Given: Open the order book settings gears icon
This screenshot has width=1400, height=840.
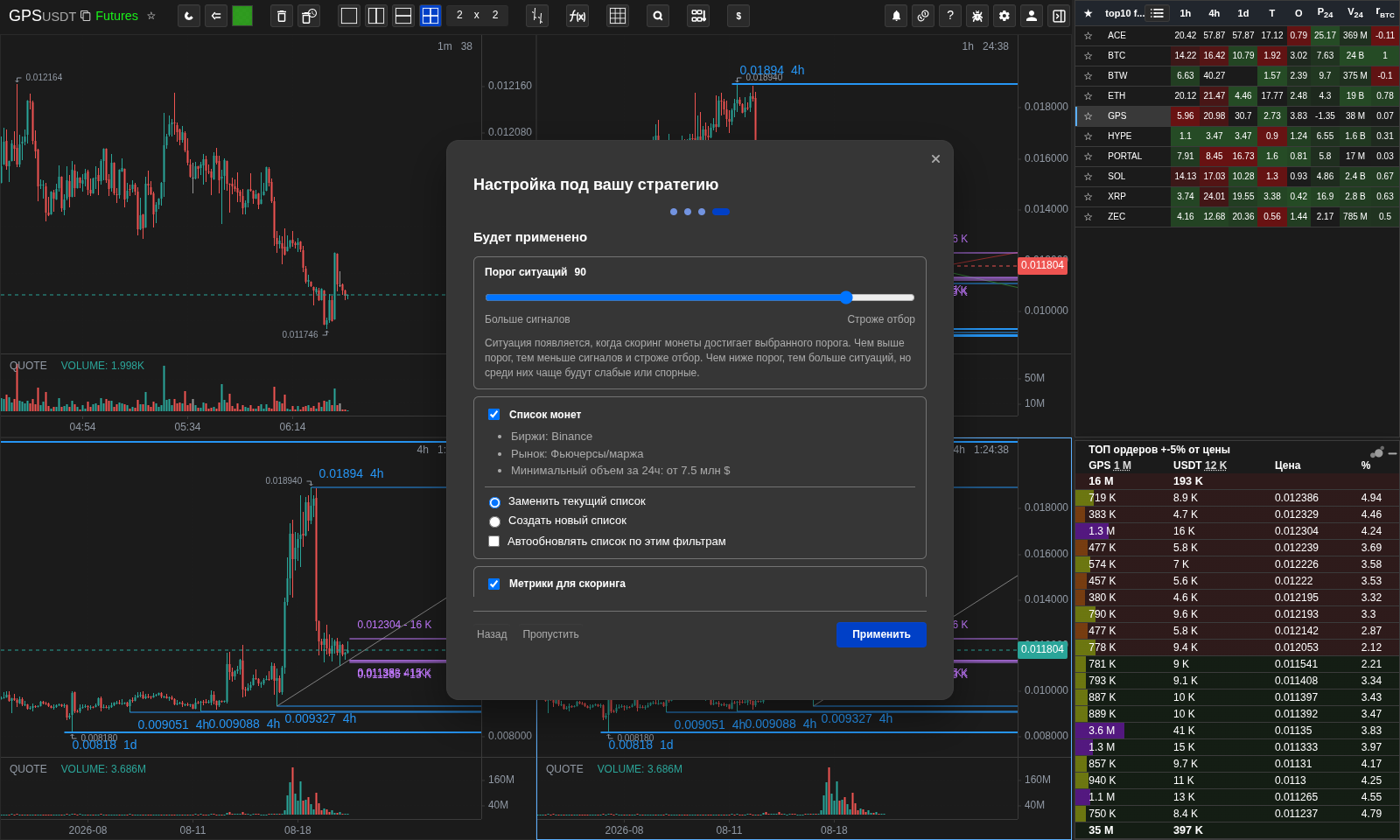Looking at the screenshot, I should click(x=1376, y=451).
